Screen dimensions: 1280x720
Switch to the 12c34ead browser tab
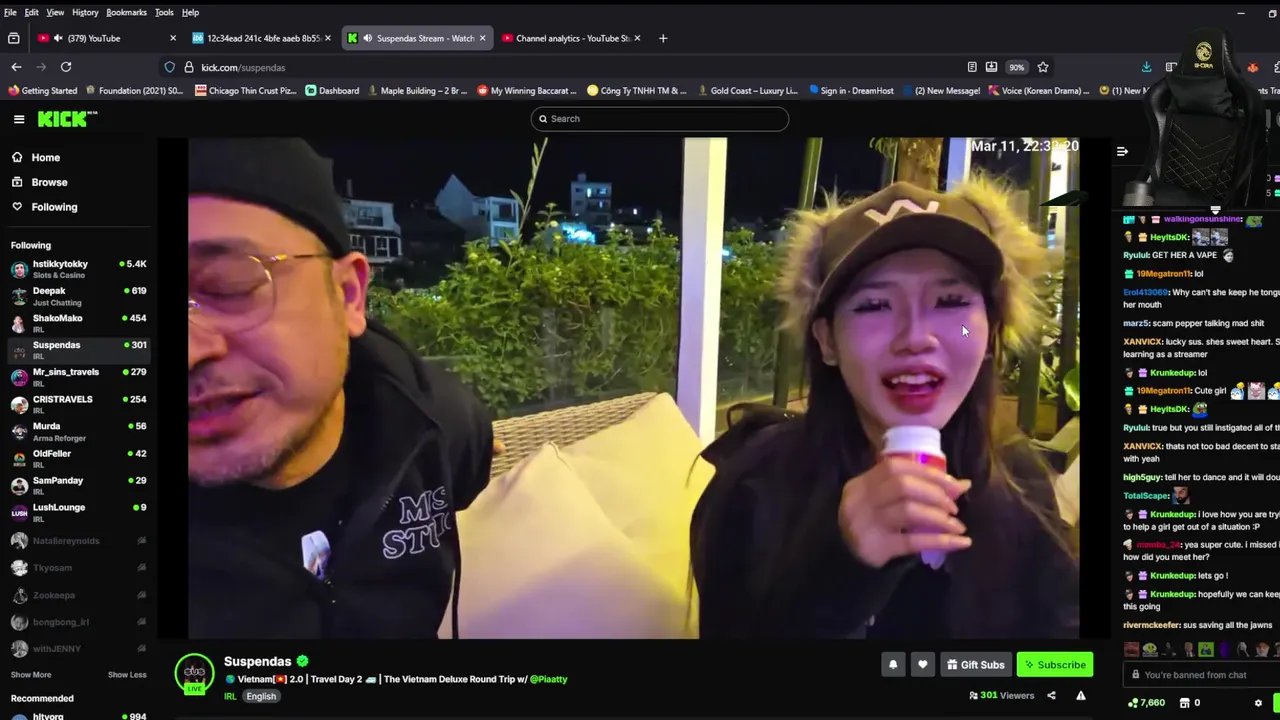(x=262, y=38)
